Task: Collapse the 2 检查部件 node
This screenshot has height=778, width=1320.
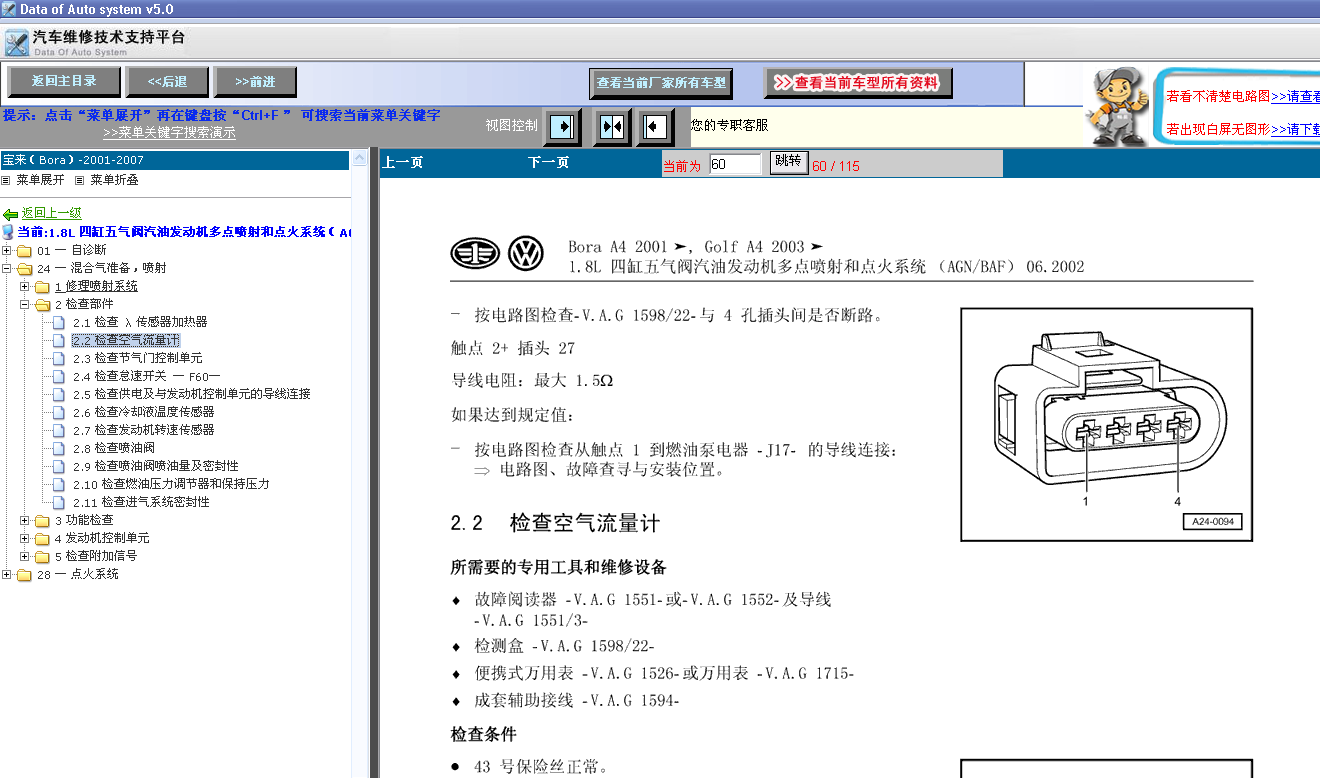Action: [x=25, y=304]
